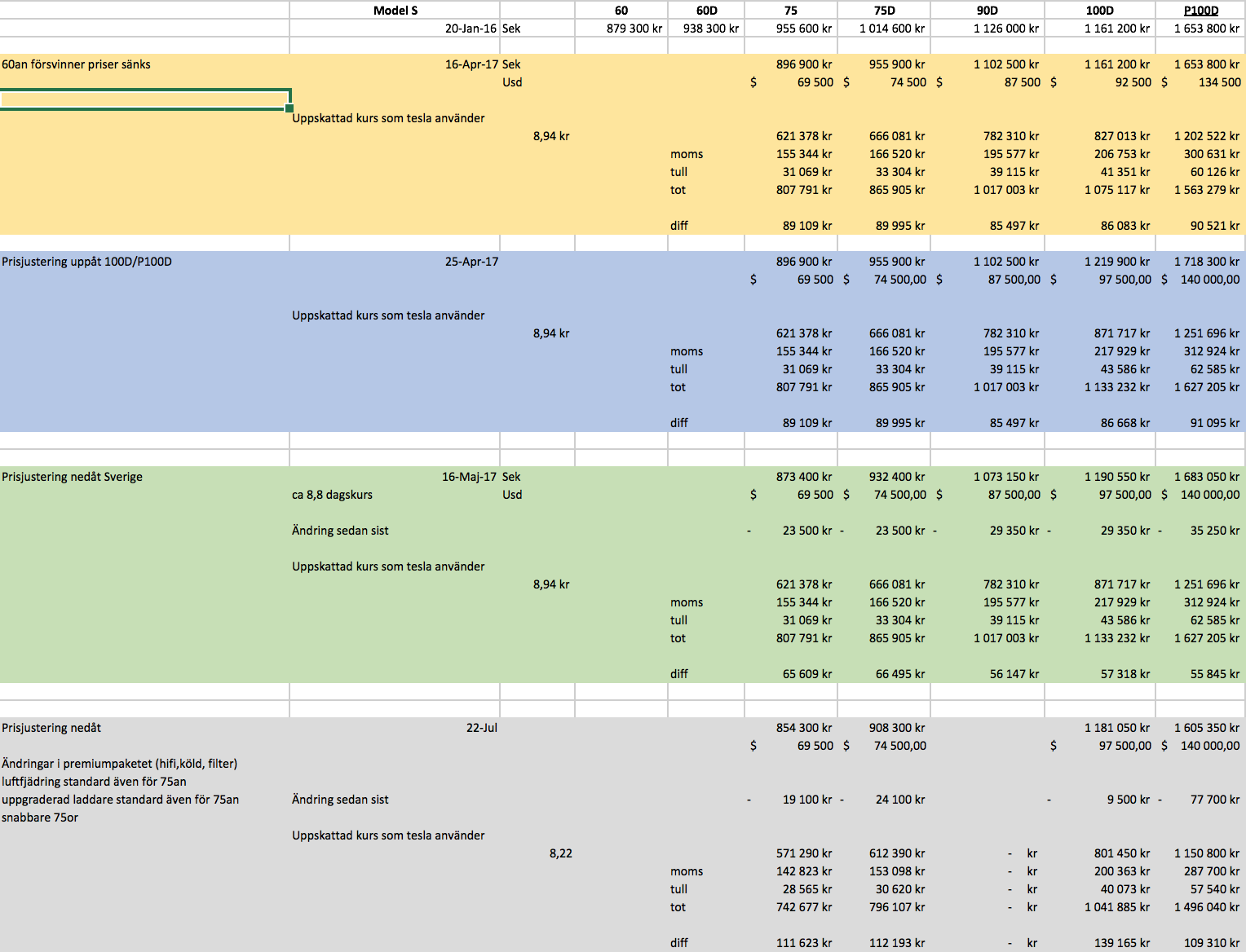The height and width of the screenshot is (952, 1246).
Task: Select 'Ändringar i premiumpaketet' note cell
Action: click(x=119, y=764)
